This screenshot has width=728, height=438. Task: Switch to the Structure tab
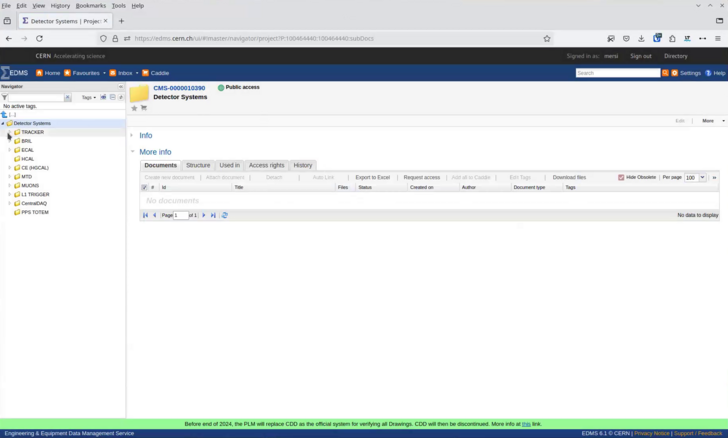[198, 165]
